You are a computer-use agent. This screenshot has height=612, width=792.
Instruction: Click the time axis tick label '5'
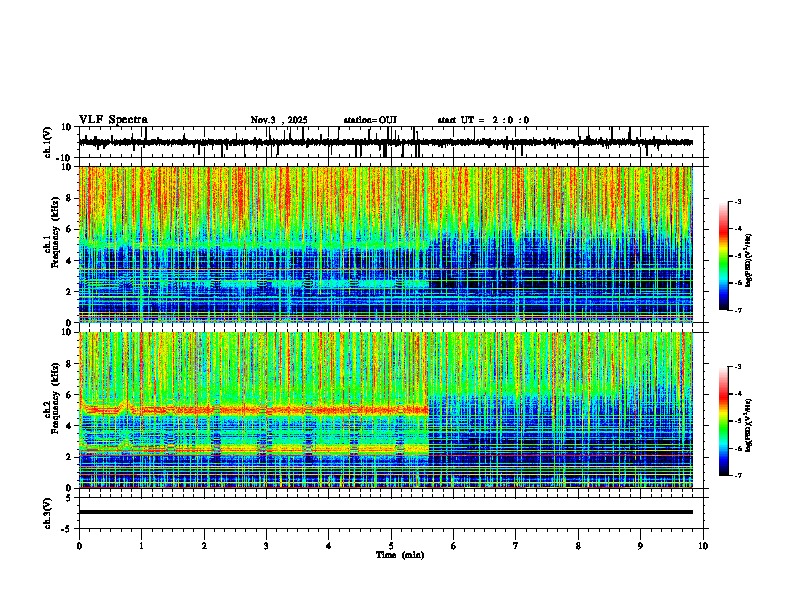391,546
